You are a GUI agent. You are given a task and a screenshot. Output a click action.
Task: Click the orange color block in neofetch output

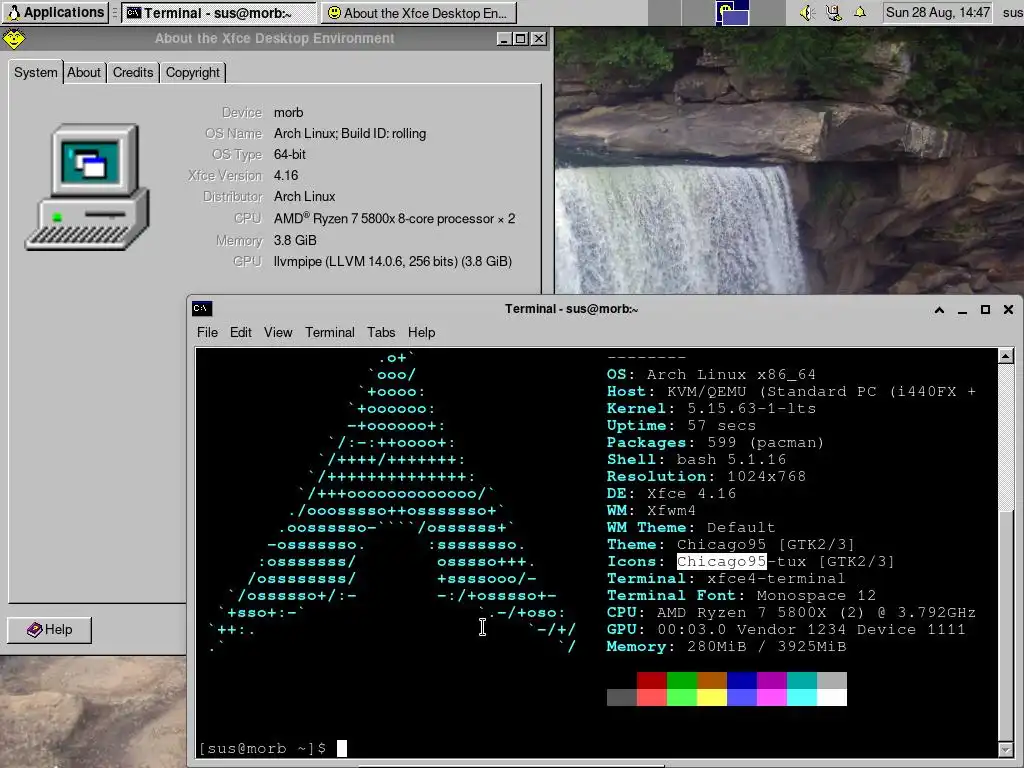[x=712, y=680]
